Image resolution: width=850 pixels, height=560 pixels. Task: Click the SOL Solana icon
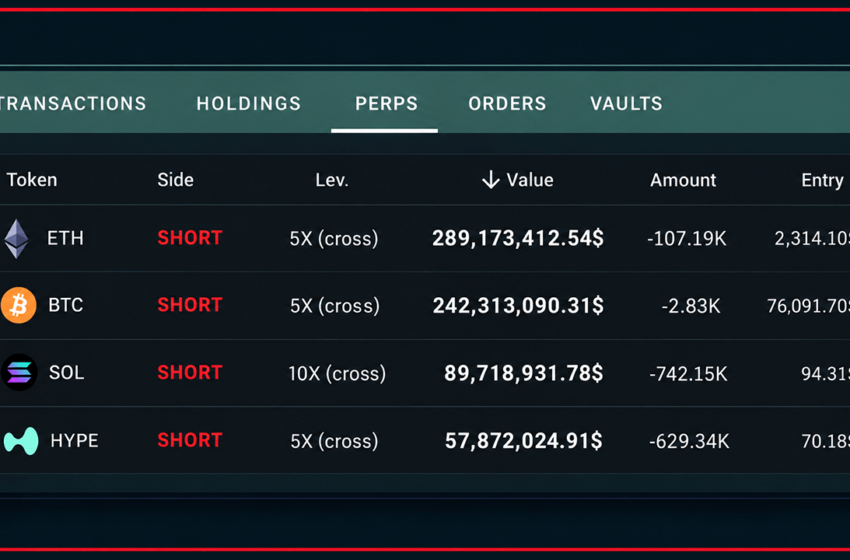pyautogui.click(x=20, y=372)
